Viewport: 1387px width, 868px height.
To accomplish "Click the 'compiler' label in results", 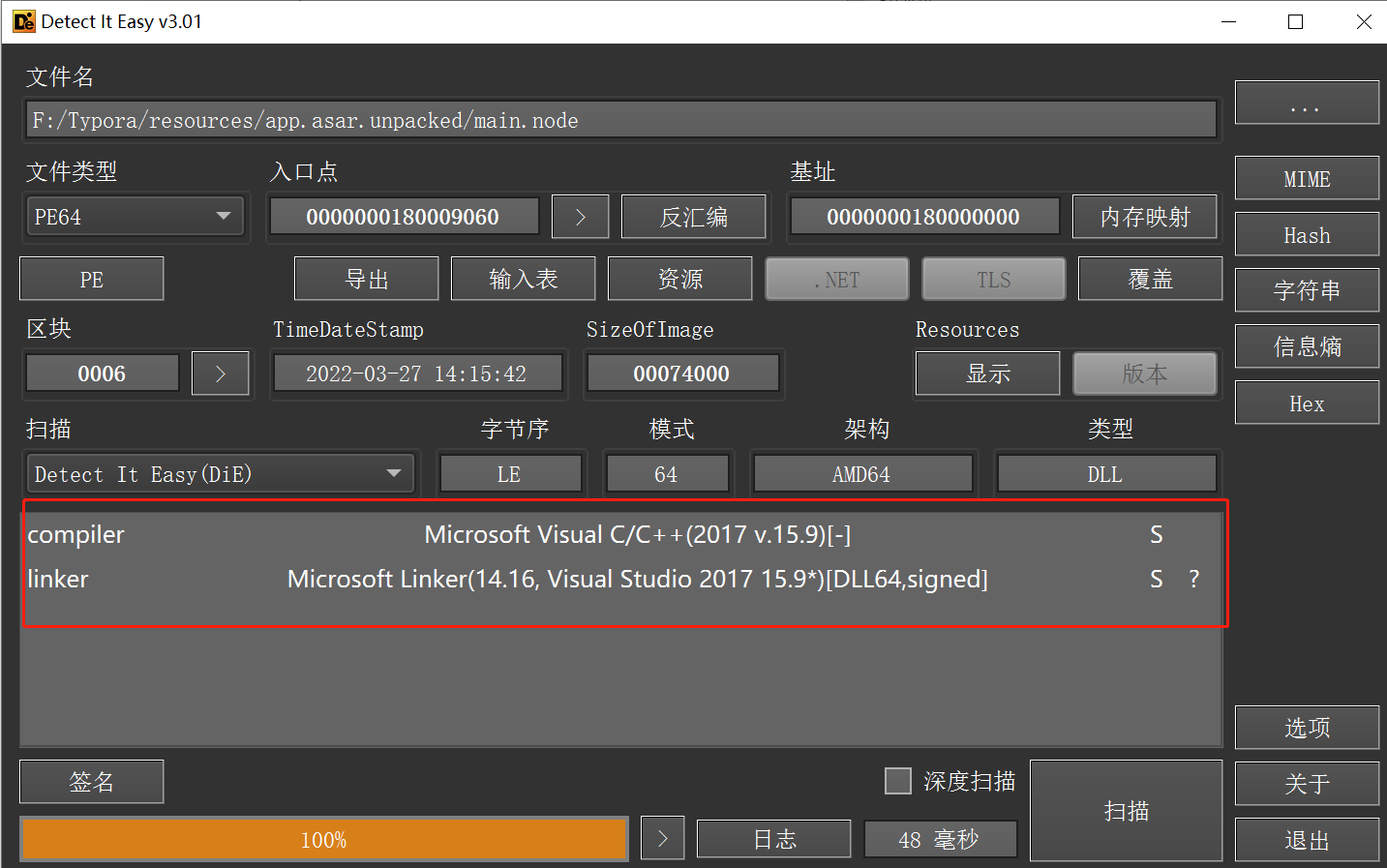I will [x=76, y=534].
